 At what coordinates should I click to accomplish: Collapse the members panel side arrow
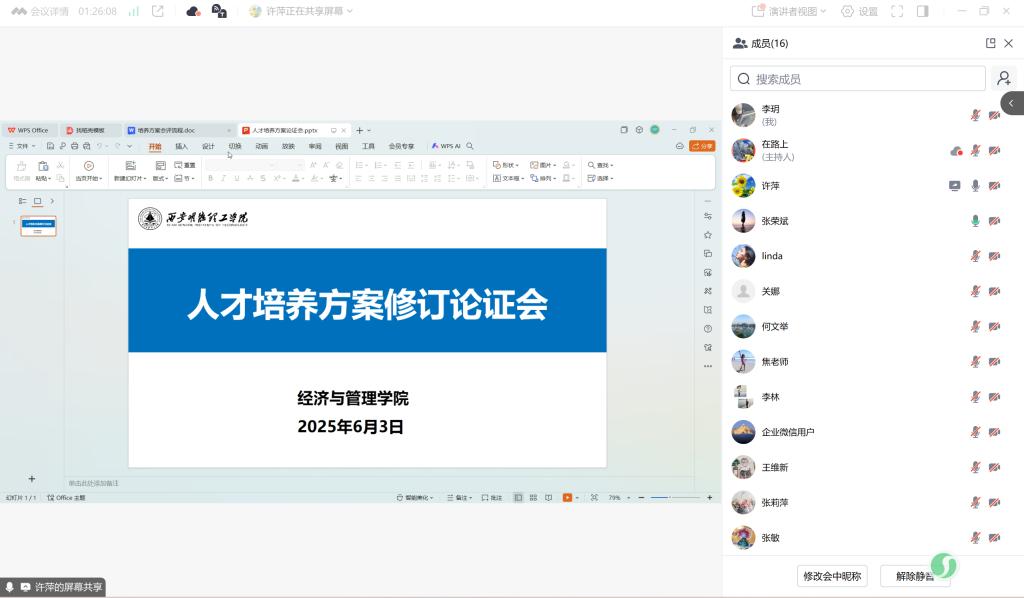(x=1011, y=103)
